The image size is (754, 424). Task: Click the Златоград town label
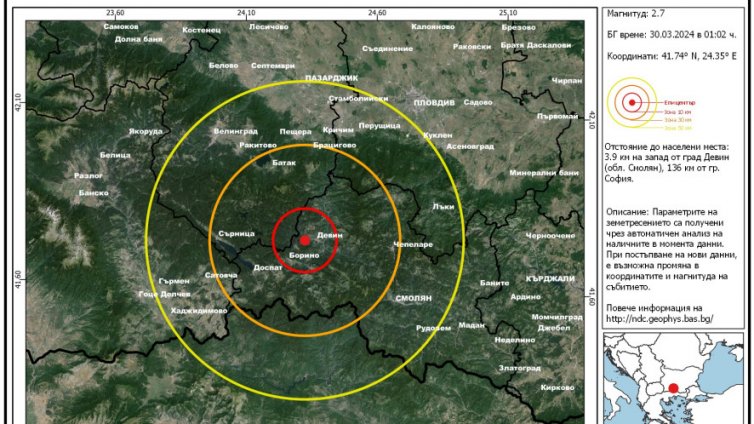(x=518, y=368)
